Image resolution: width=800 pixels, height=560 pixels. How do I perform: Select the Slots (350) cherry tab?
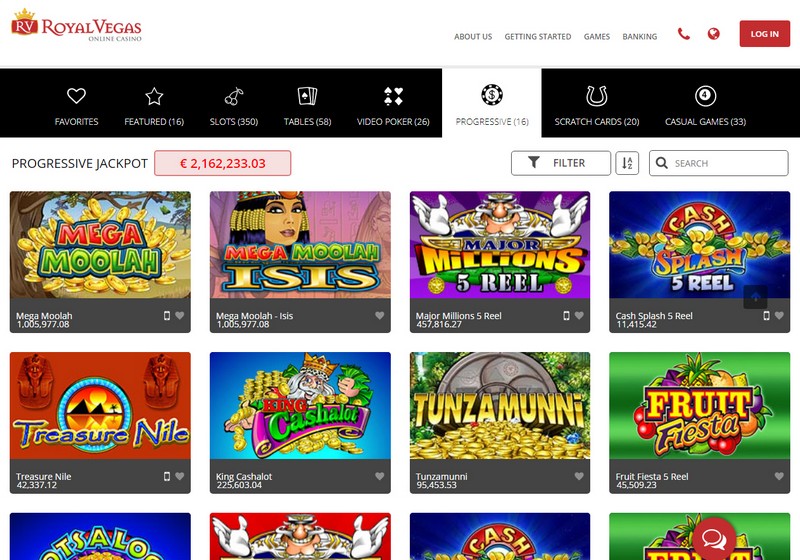234,106
